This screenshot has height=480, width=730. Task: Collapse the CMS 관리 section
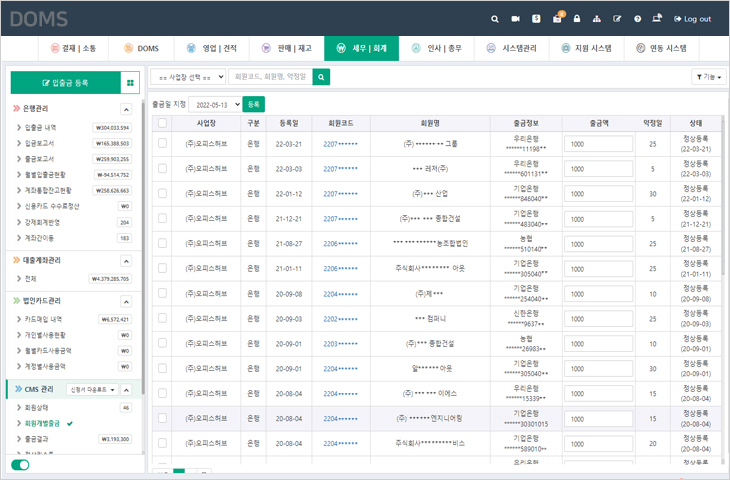pos(126,390)
